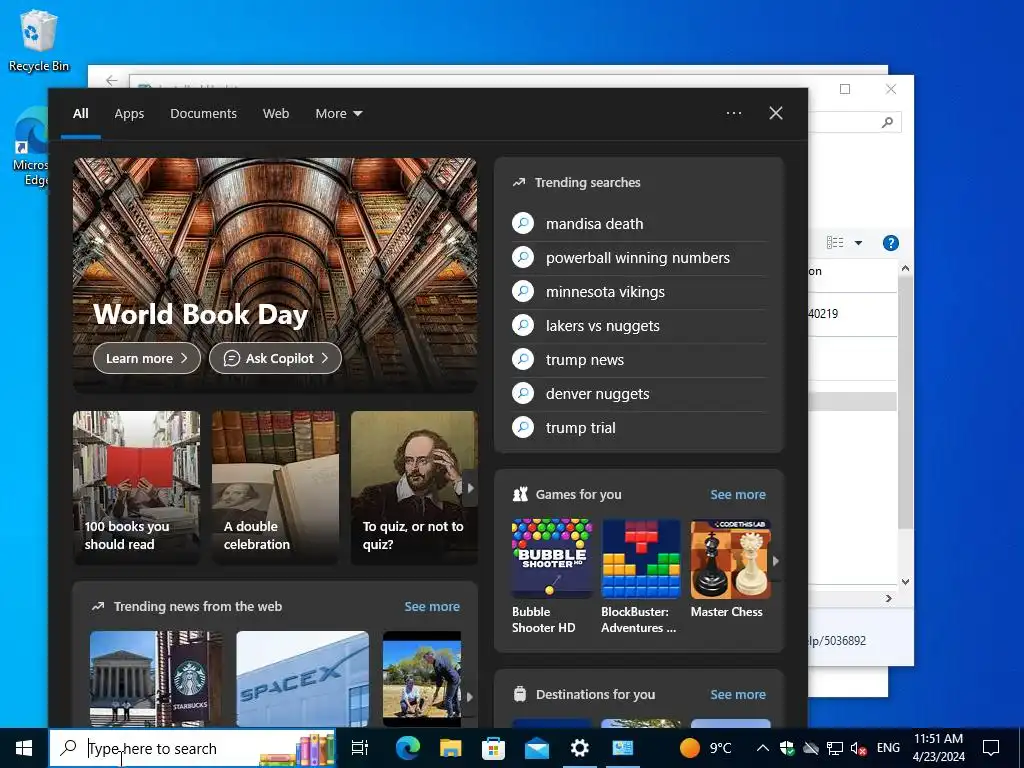
Task: Click the view layout icon in background window
Action: (835, 243)
